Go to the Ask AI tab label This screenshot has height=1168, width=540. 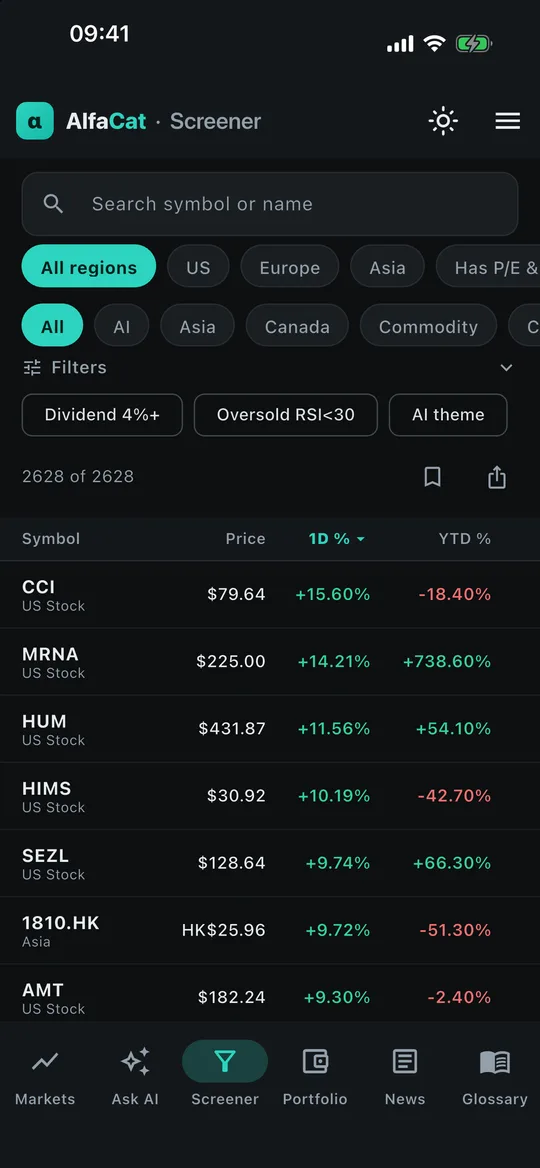point(136,1099)
